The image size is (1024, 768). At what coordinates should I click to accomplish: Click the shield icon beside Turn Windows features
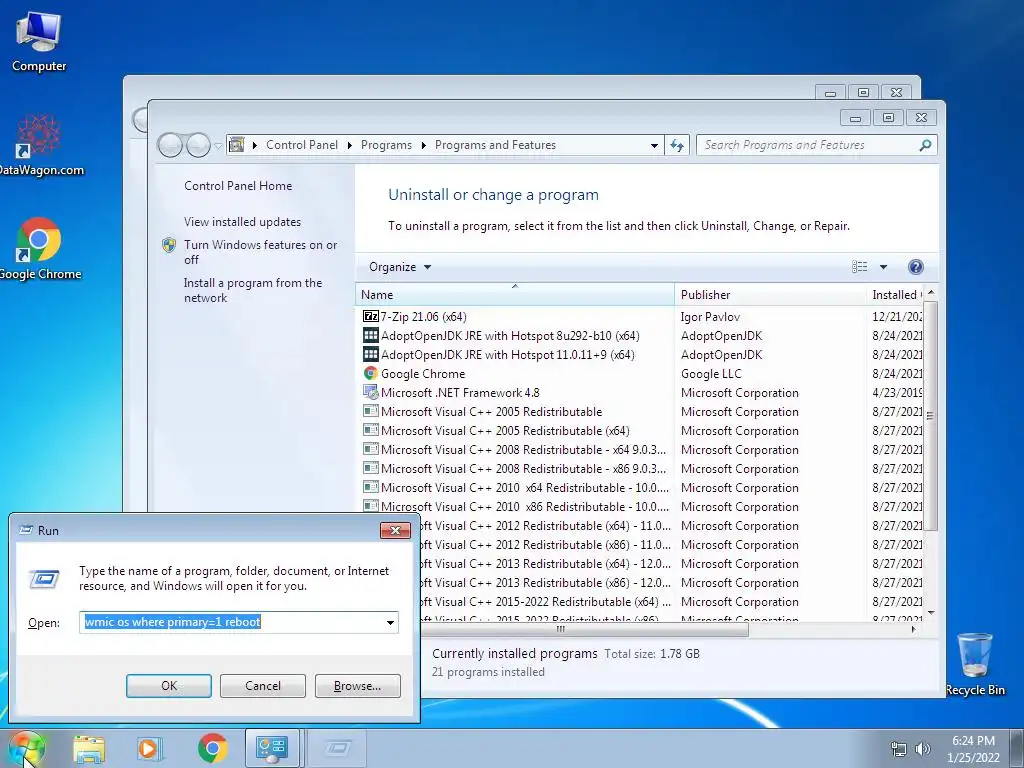pos(168,245)
